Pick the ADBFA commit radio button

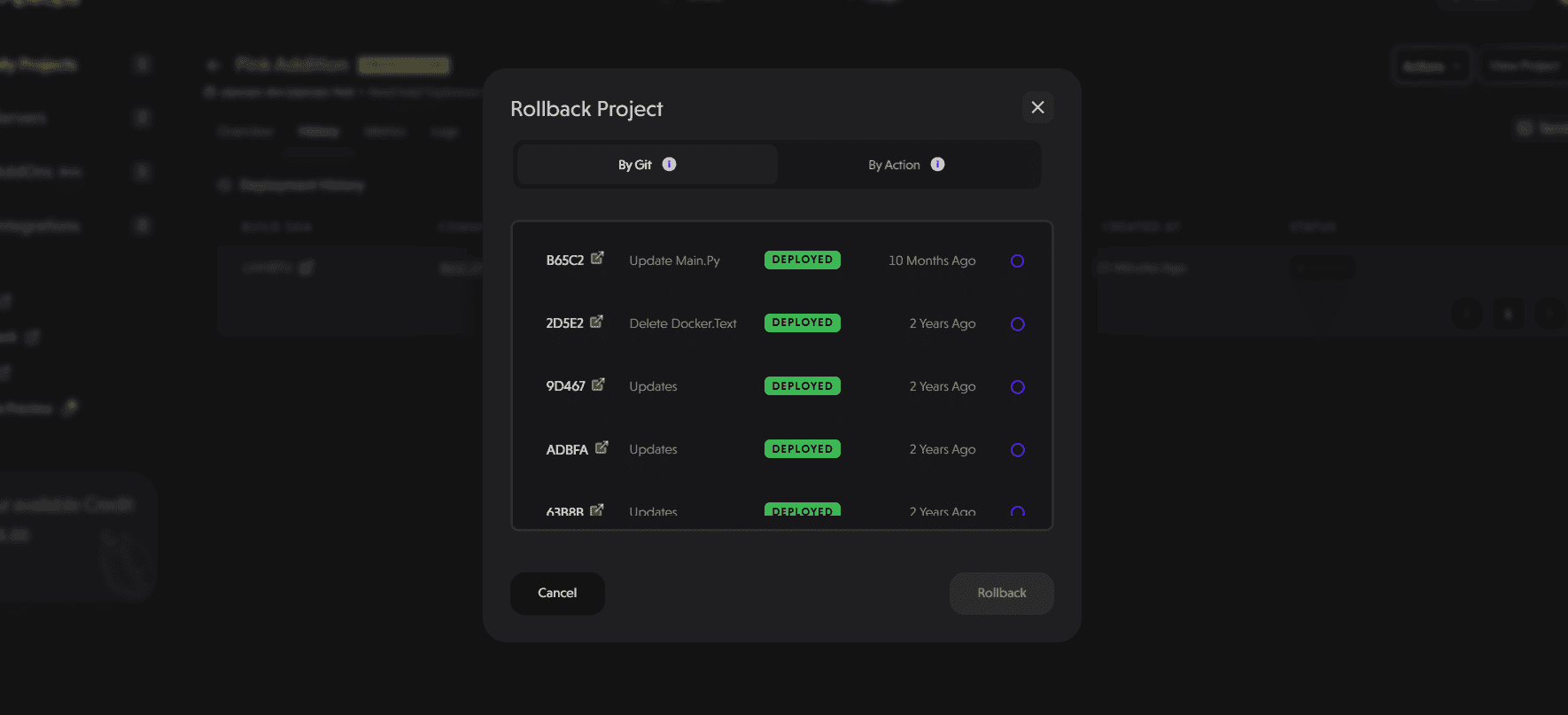coord(1017,450)
